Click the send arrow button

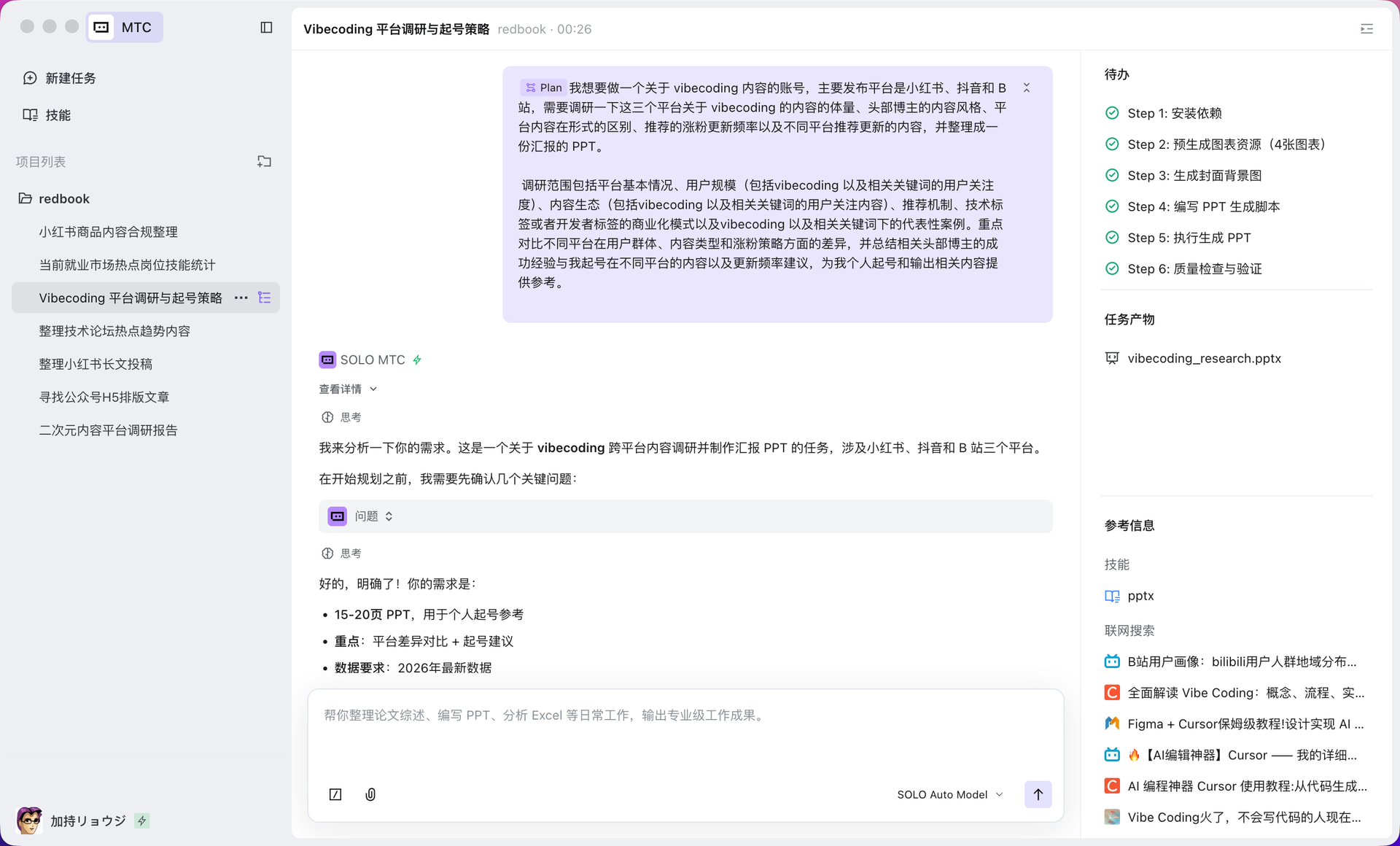1038,794
